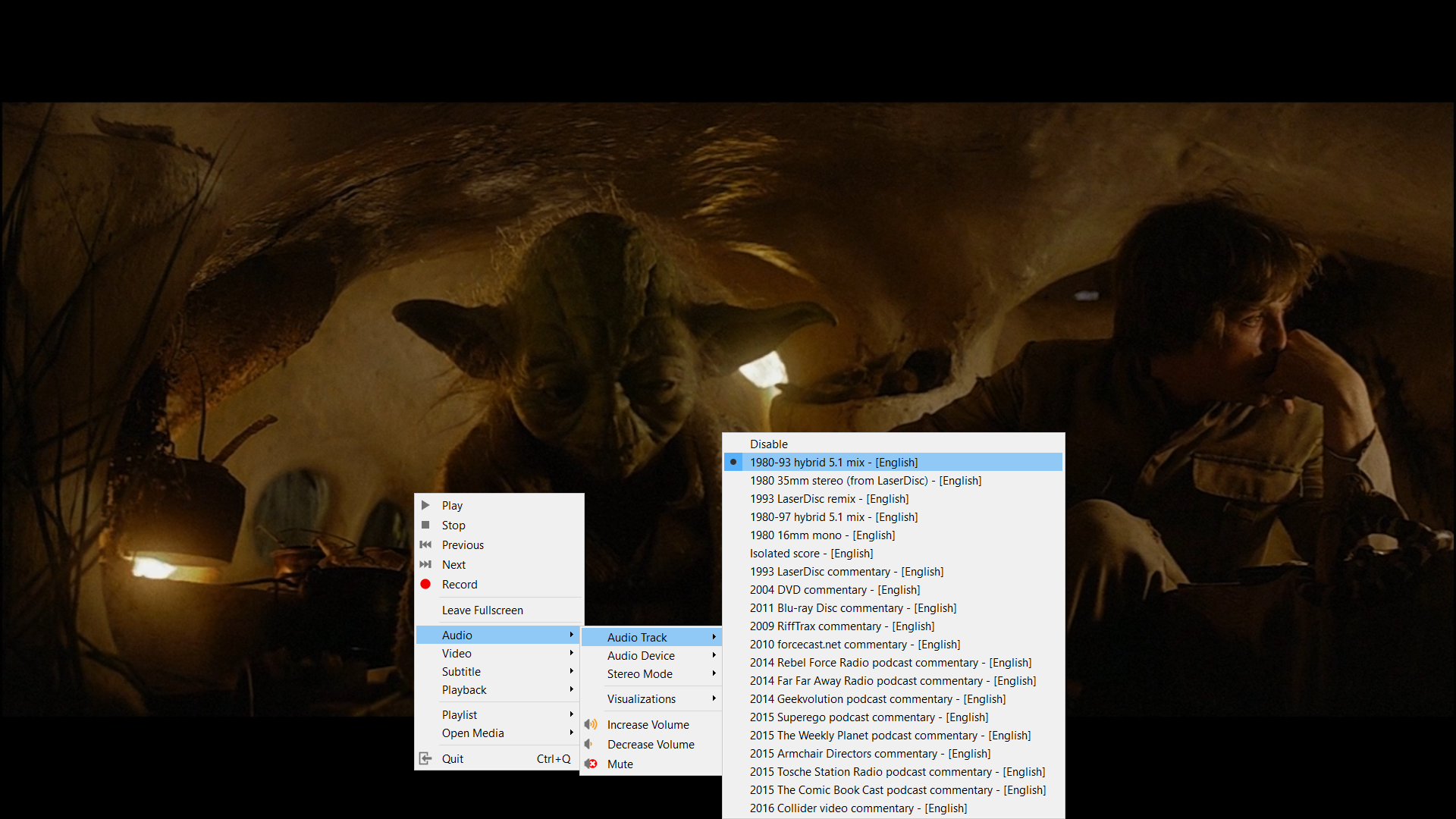Select 1980-97 hybrid 5.1 mix track
The image size is (1456, 819).
pos(893,516)
